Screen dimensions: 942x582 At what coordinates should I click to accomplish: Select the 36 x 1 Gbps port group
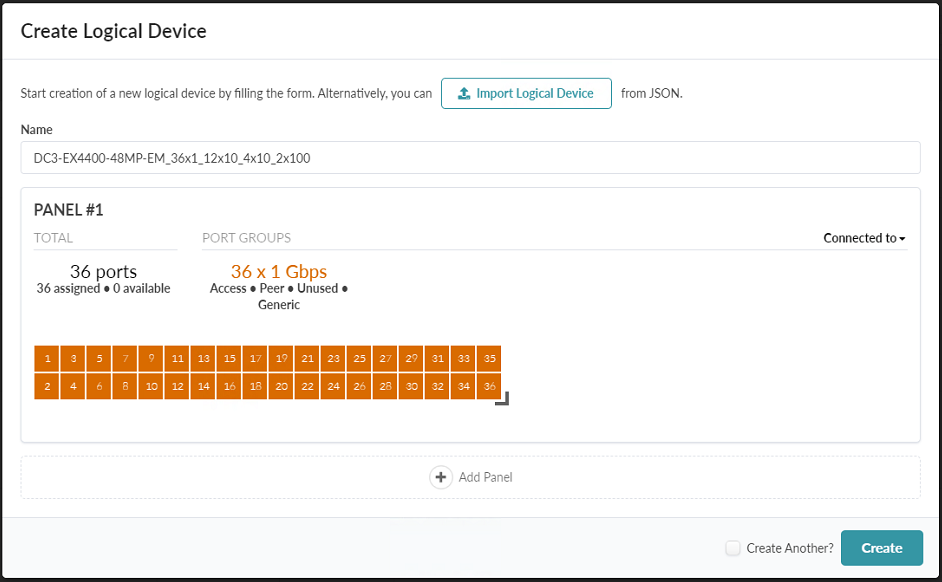[x=278, y=272]
